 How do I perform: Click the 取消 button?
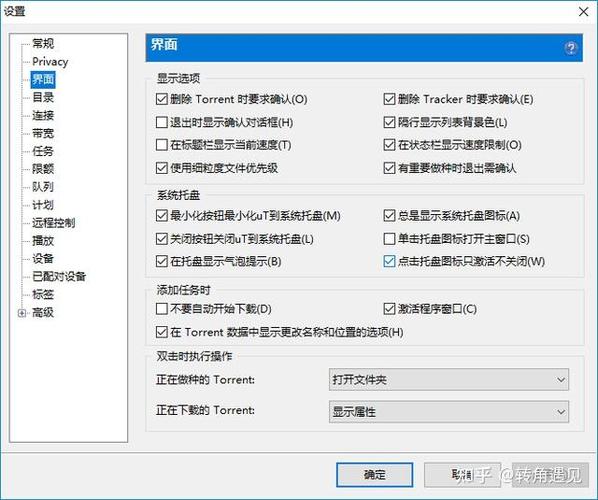click(x=462, y=475)
